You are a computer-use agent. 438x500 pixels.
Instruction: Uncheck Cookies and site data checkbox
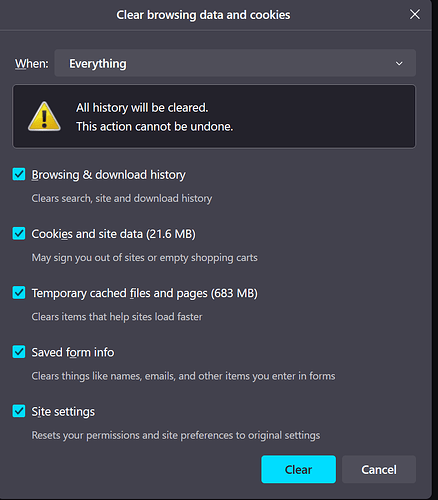tap(19, 233)
